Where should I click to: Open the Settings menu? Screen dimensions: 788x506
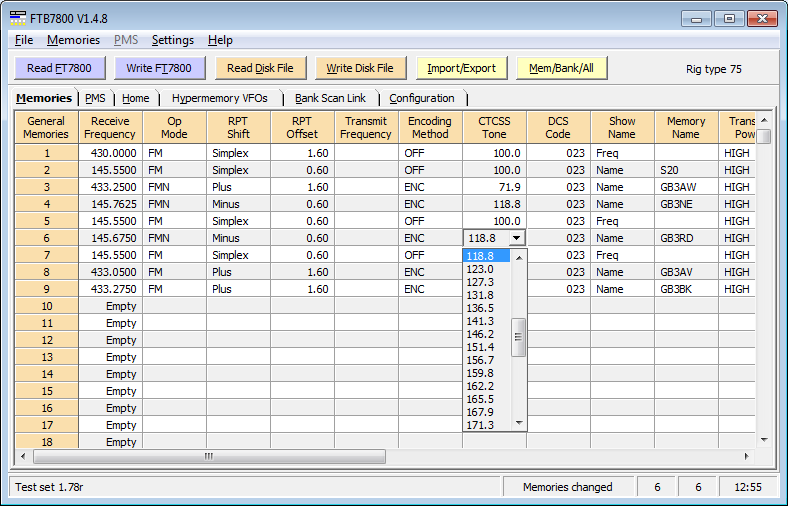pos(172,40)
